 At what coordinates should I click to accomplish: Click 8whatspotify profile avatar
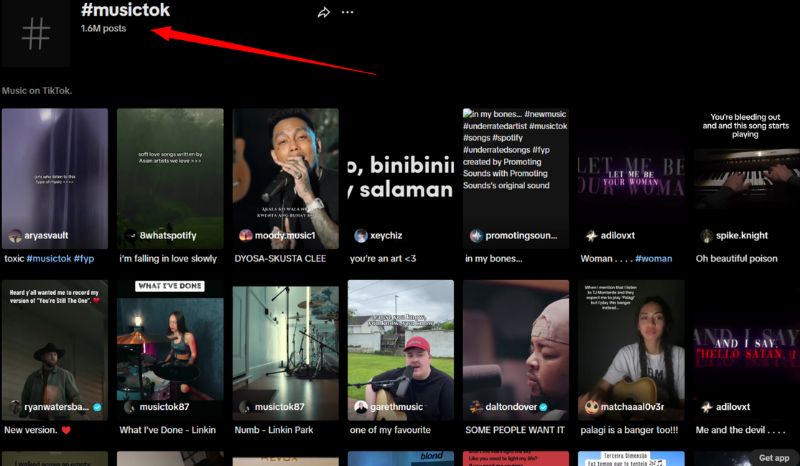(131, 236)
